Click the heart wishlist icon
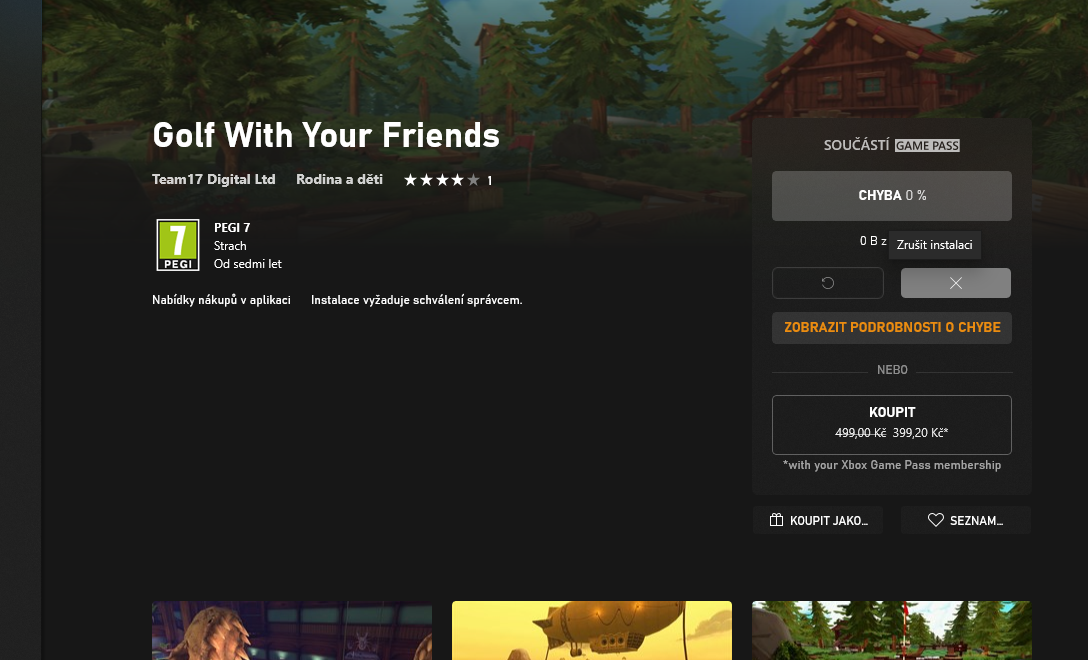The image size is (1088, 660). pos(935,520)
